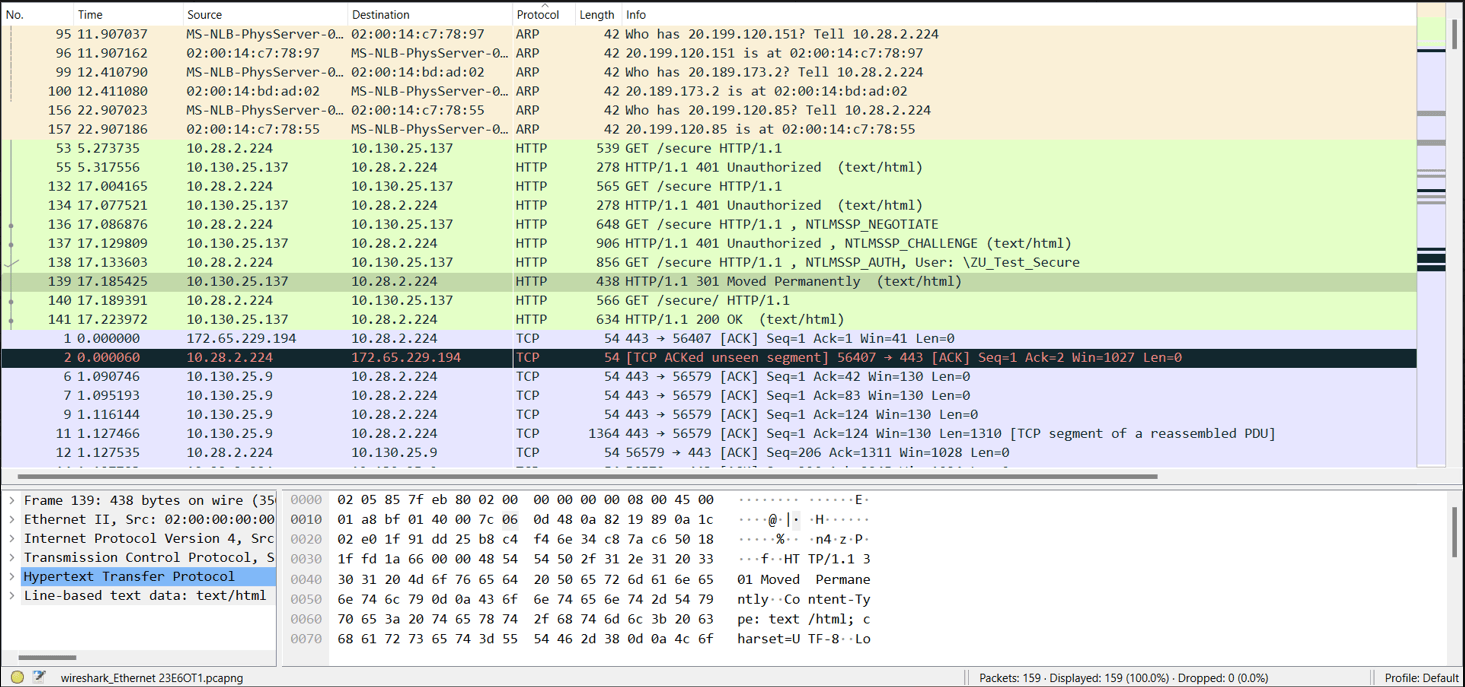
Task: Expand the Line-based text data node
Action: [x=12, y=595]
